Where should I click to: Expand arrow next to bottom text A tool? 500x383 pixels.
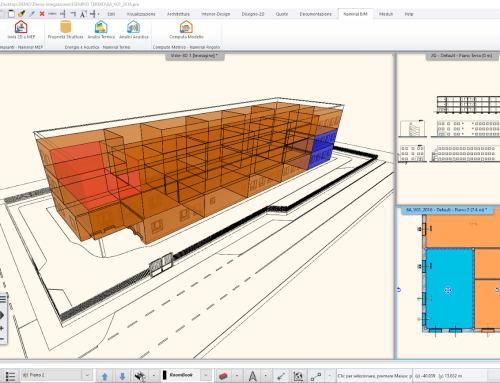click(x=265, y=376)
